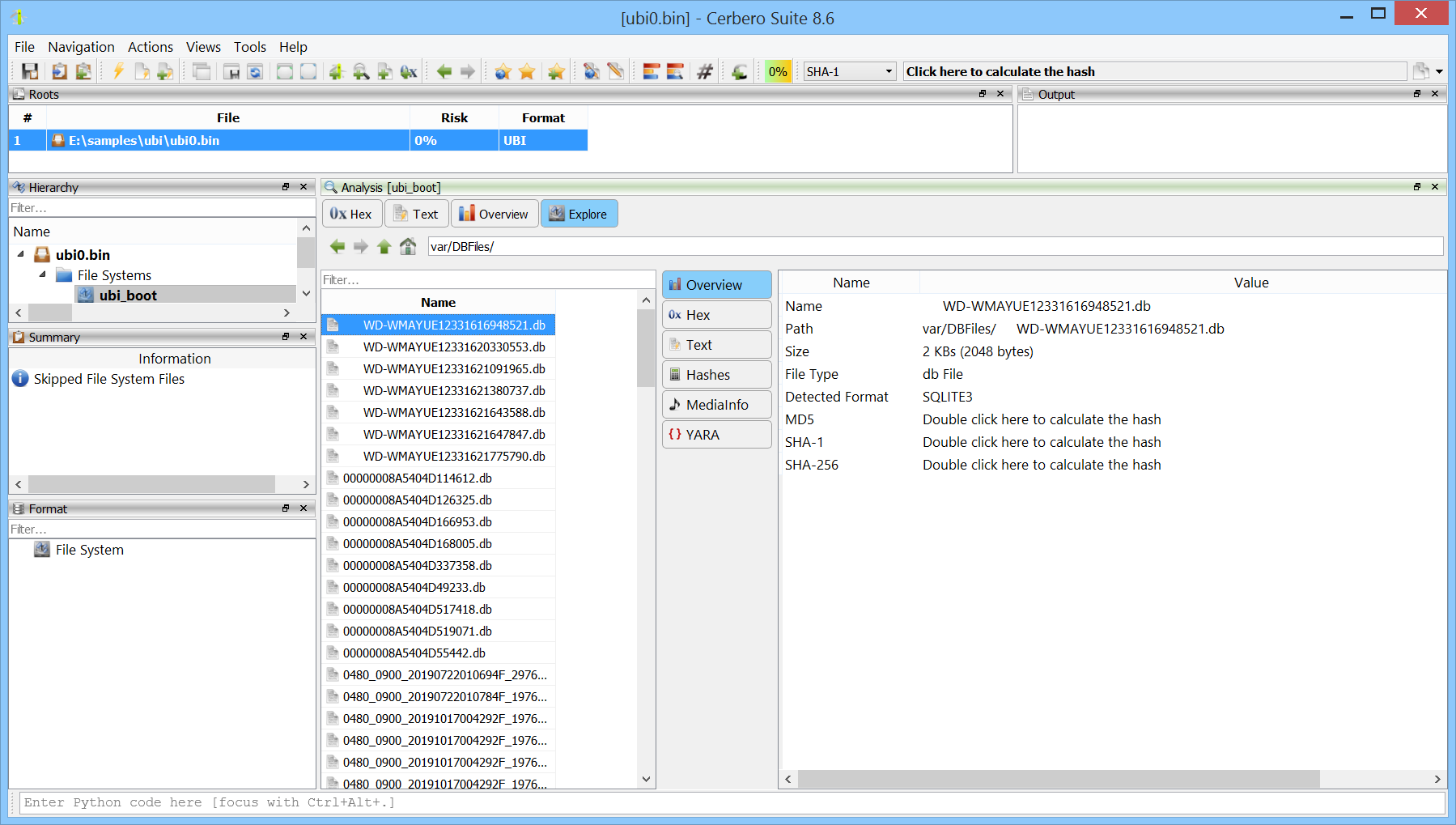This screenshot has width=1456, height=825.
Task: Collapse the File Systems tree node
Action: coord(43,274)
